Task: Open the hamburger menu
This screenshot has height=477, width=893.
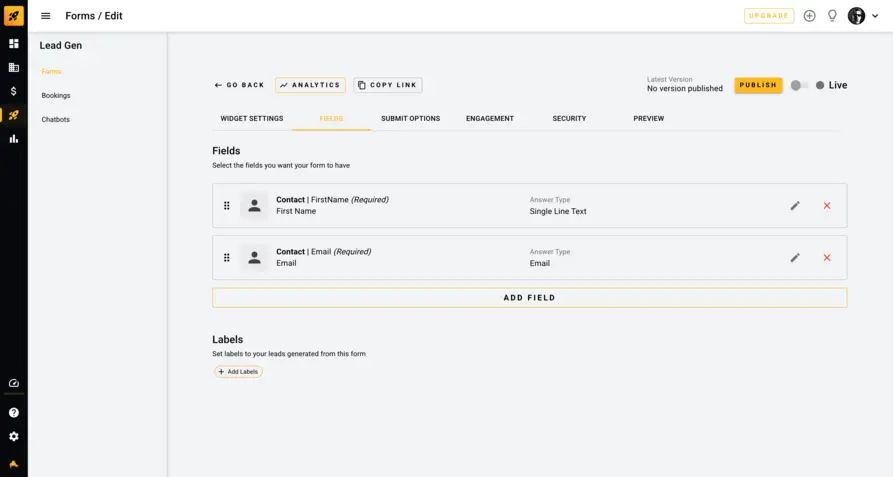Action: pyautogui.click(x=46, y=16)
